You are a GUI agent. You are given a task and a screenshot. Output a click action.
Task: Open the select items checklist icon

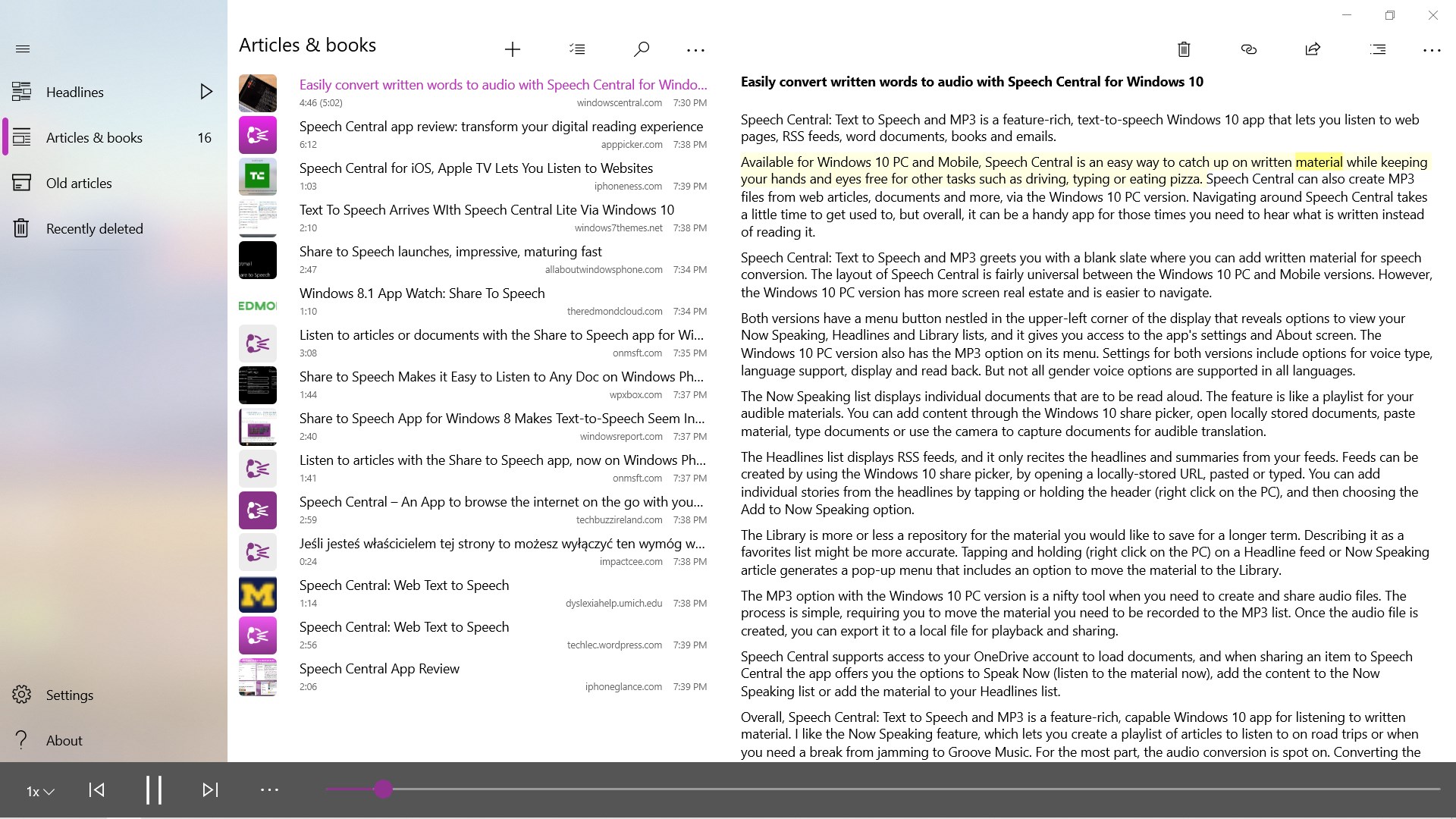tap(577, 49)
